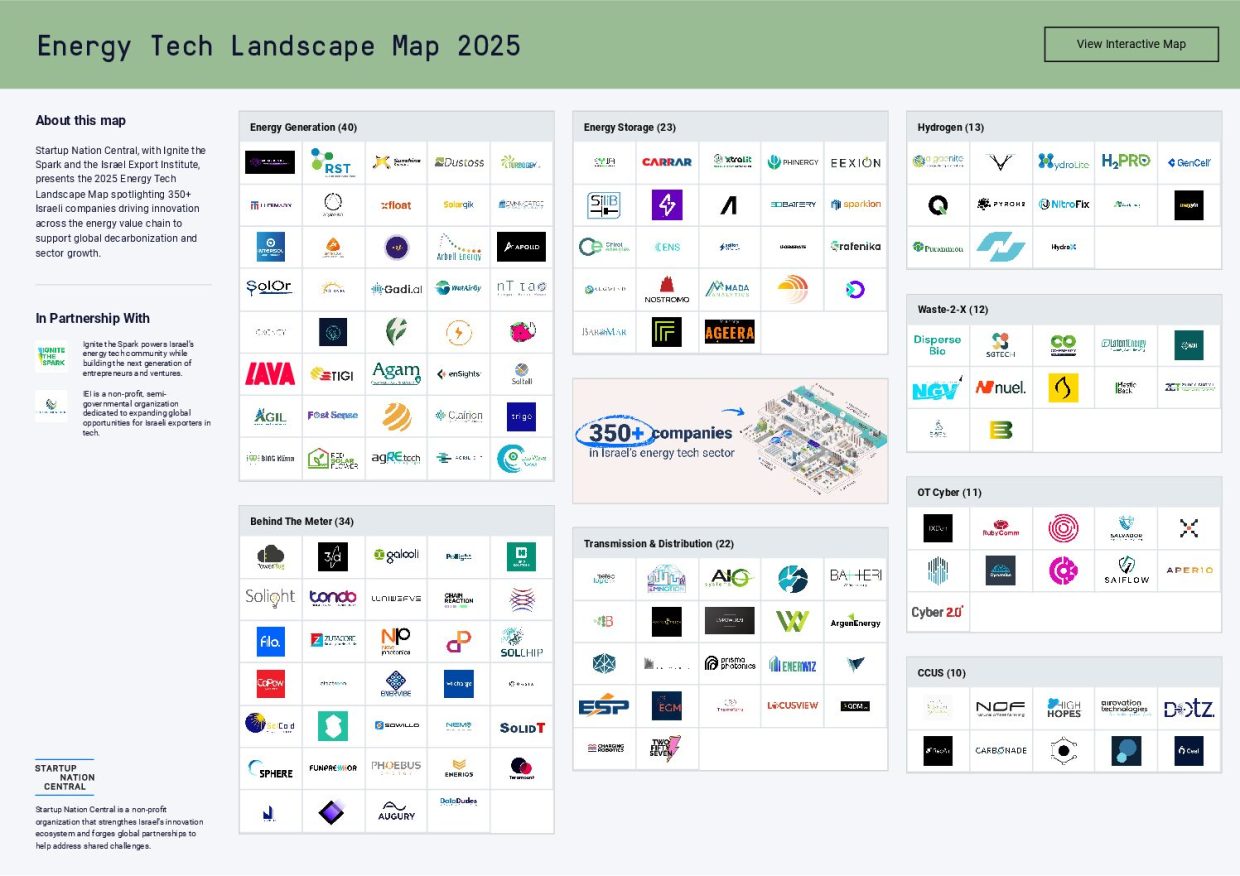Open the Cyber 2.0 logo
The height and width of the screenshot is (876, 1240).
[x=937, y=612]
